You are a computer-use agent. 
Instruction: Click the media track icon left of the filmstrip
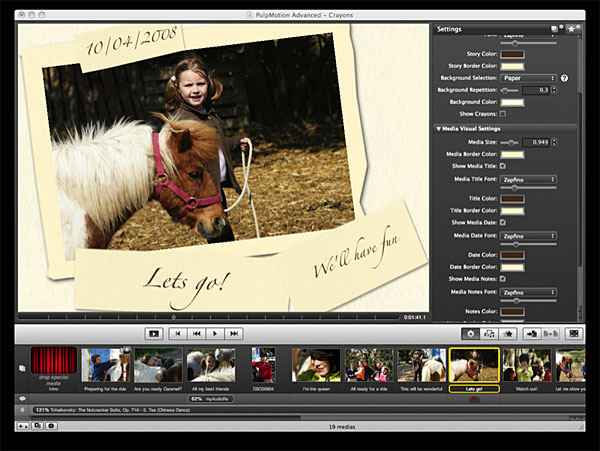coord(22,368)
